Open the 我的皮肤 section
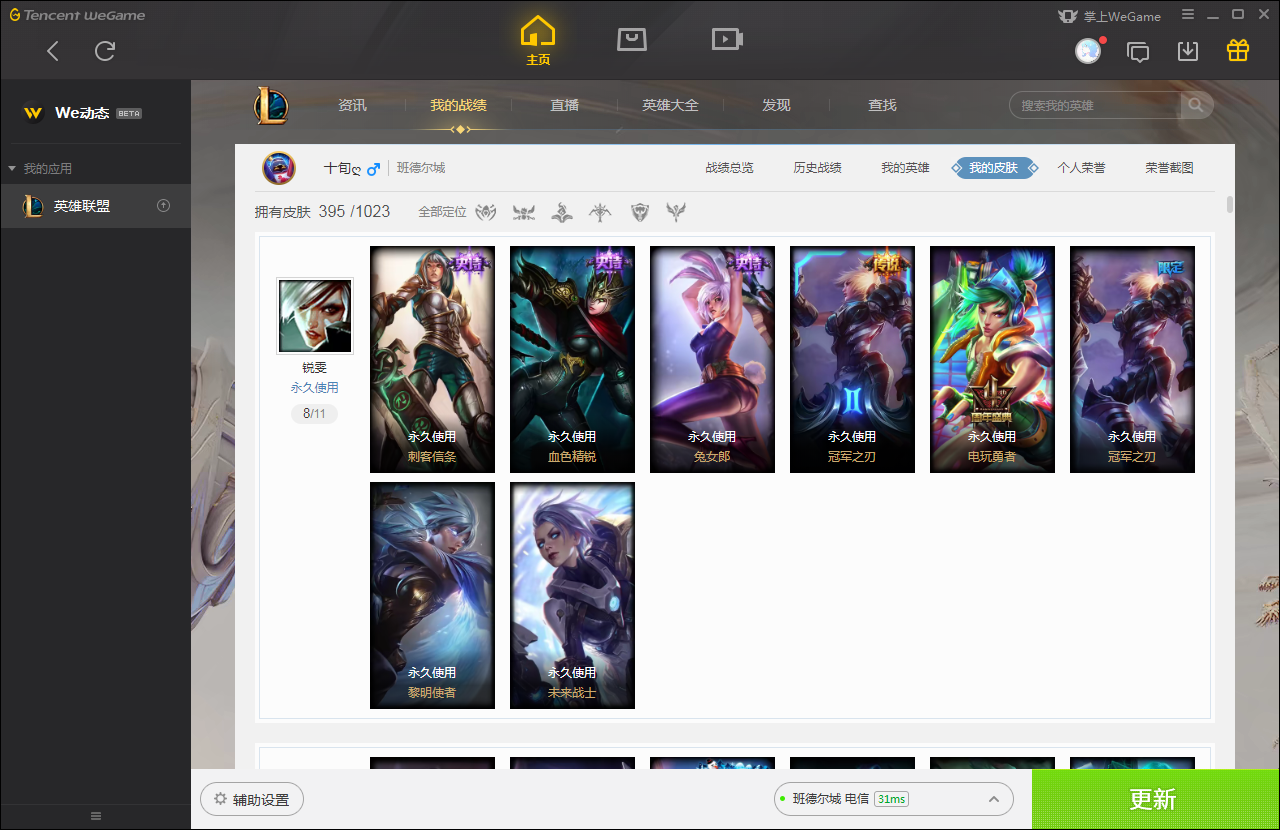 [x=994, y=168]
